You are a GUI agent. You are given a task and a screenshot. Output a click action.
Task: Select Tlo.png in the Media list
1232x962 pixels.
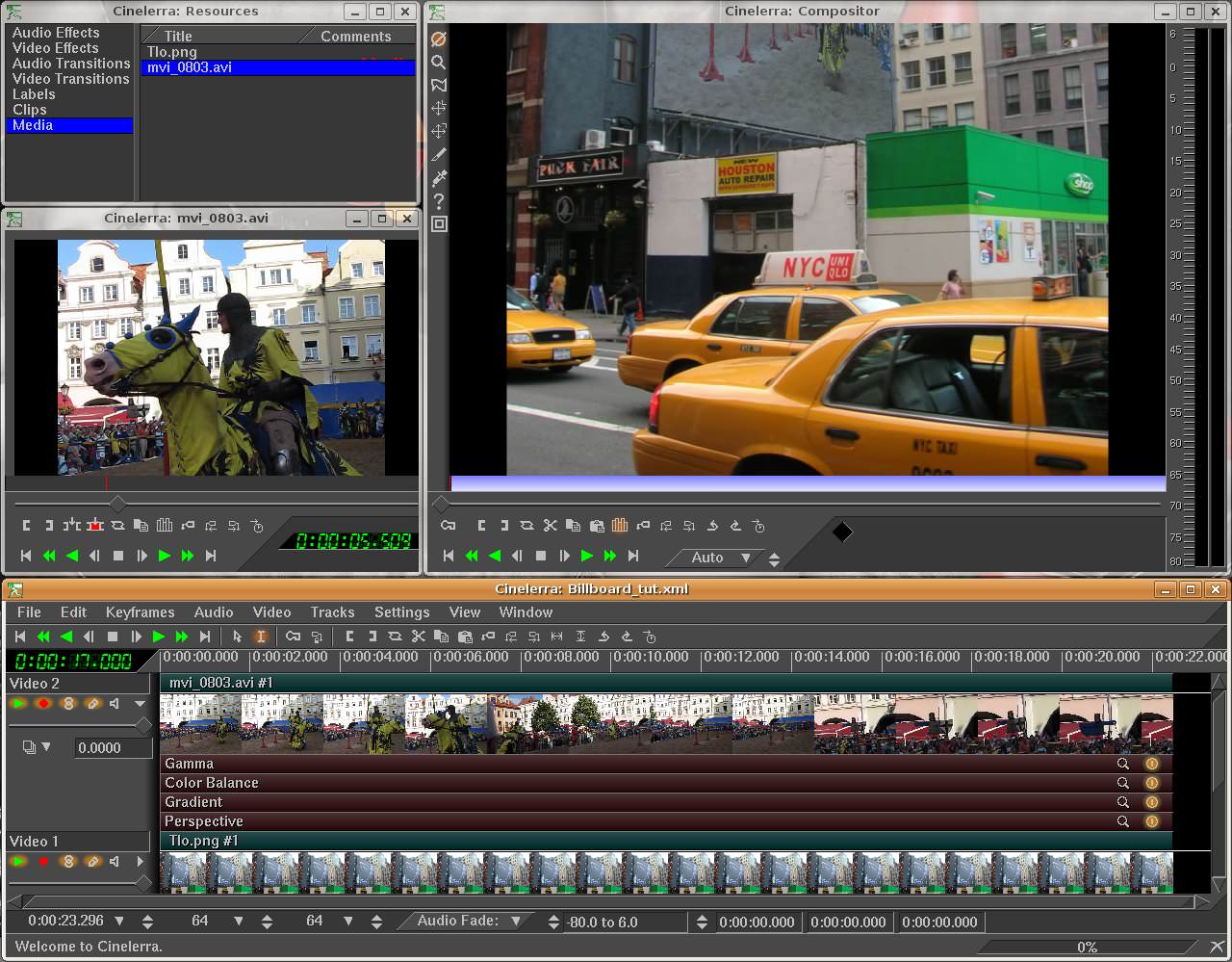click(x=171, y=51)
